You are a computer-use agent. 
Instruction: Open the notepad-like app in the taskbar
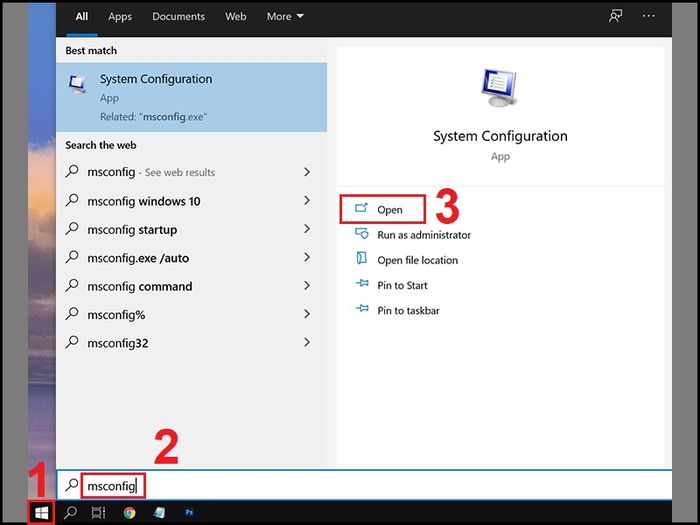[159, 513]
